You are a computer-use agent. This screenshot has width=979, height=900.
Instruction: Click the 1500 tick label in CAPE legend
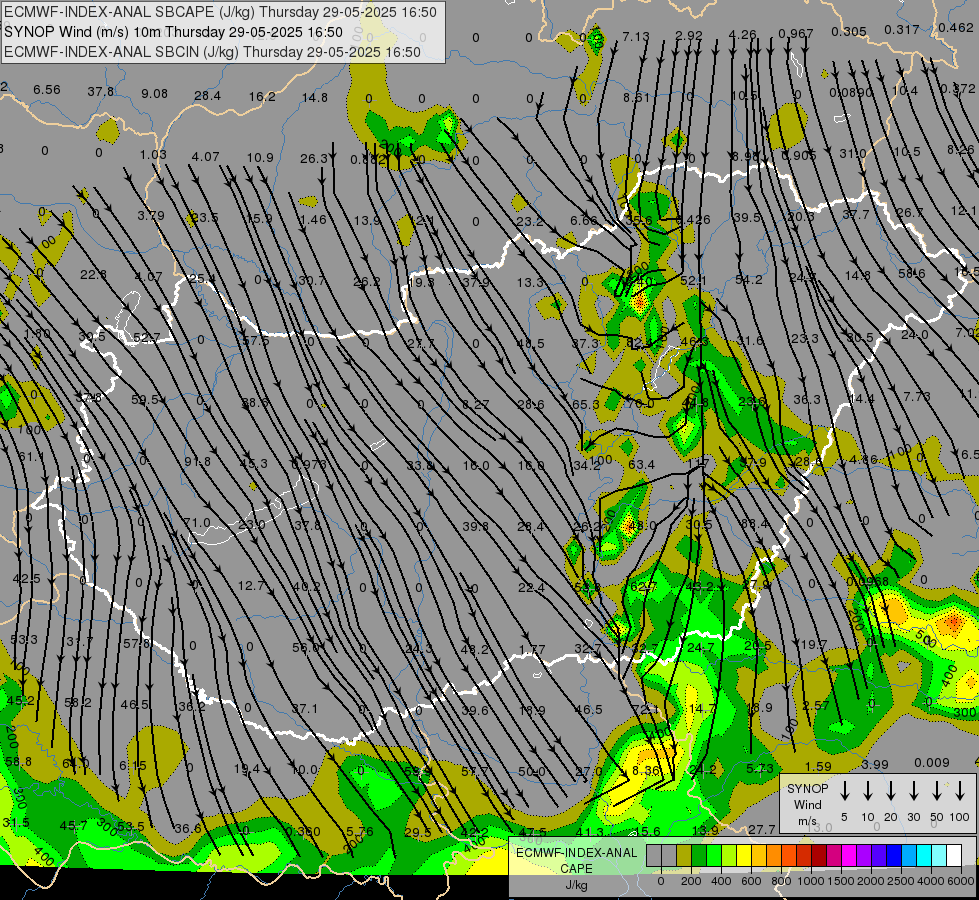click(840, 881)
